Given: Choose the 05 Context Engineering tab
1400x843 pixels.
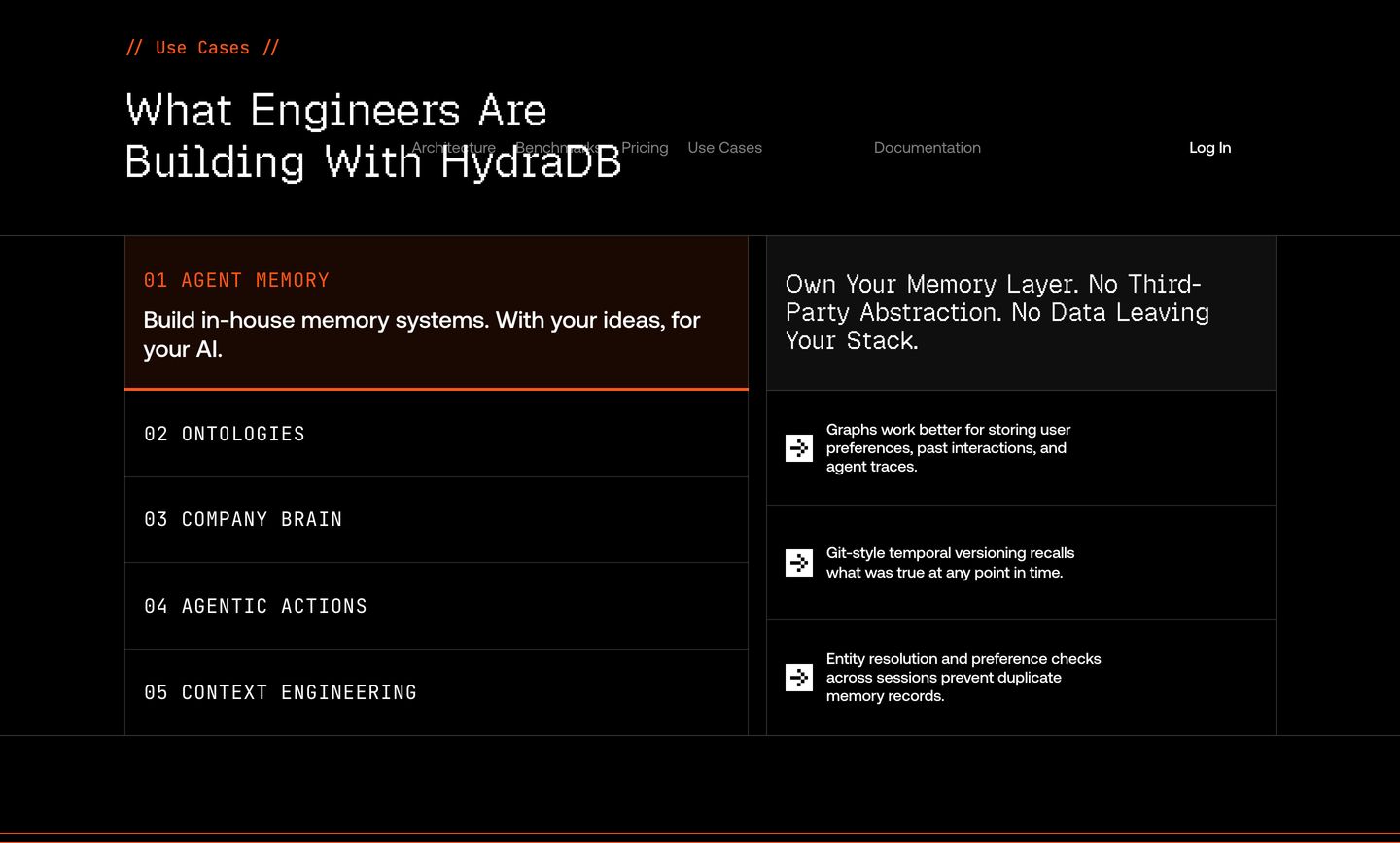Looking at the screenshot, I should tap(437, 692).
